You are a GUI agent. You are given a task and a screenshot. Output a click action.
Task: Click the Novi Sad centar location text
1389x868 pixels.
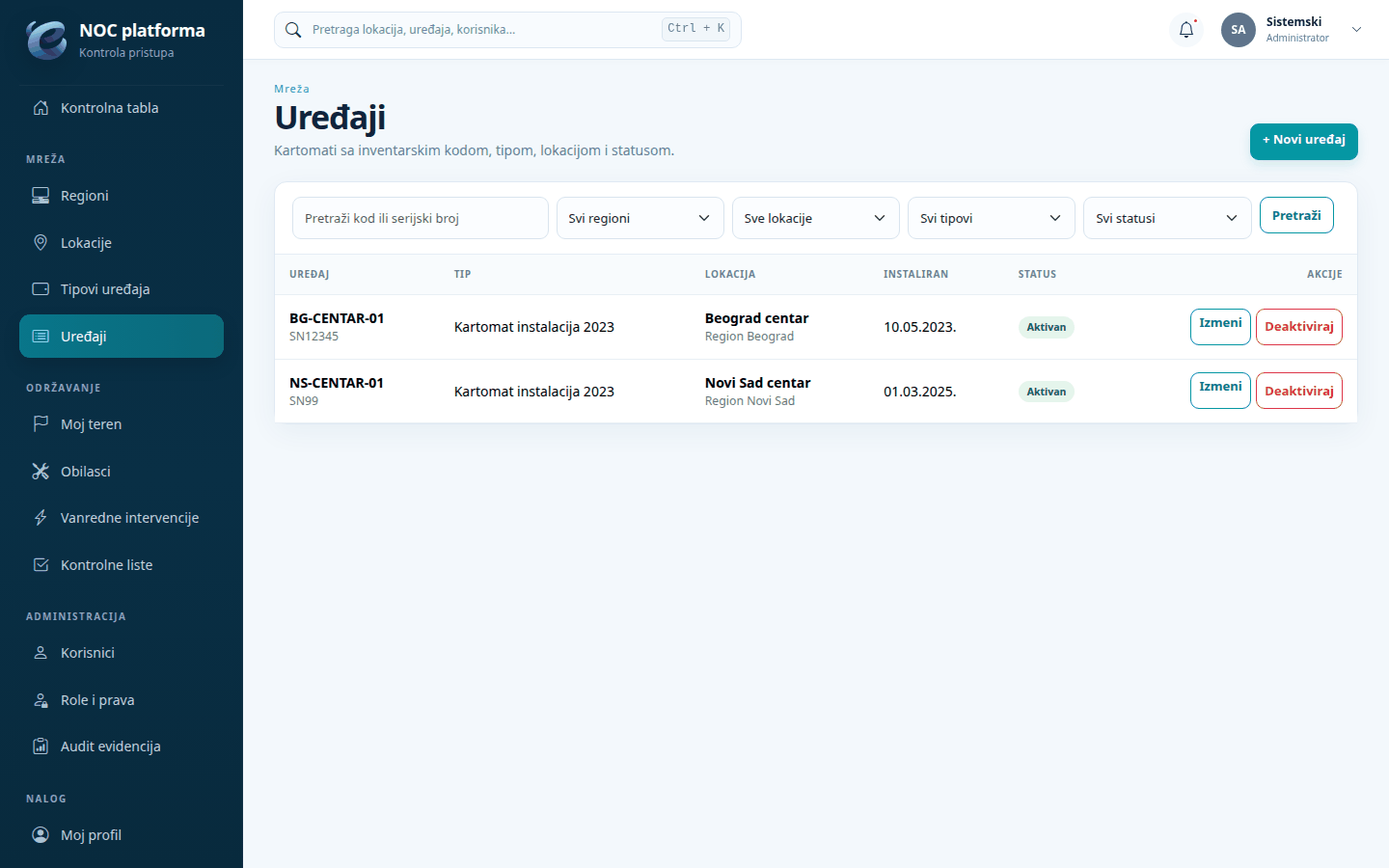tap(758, 383)
